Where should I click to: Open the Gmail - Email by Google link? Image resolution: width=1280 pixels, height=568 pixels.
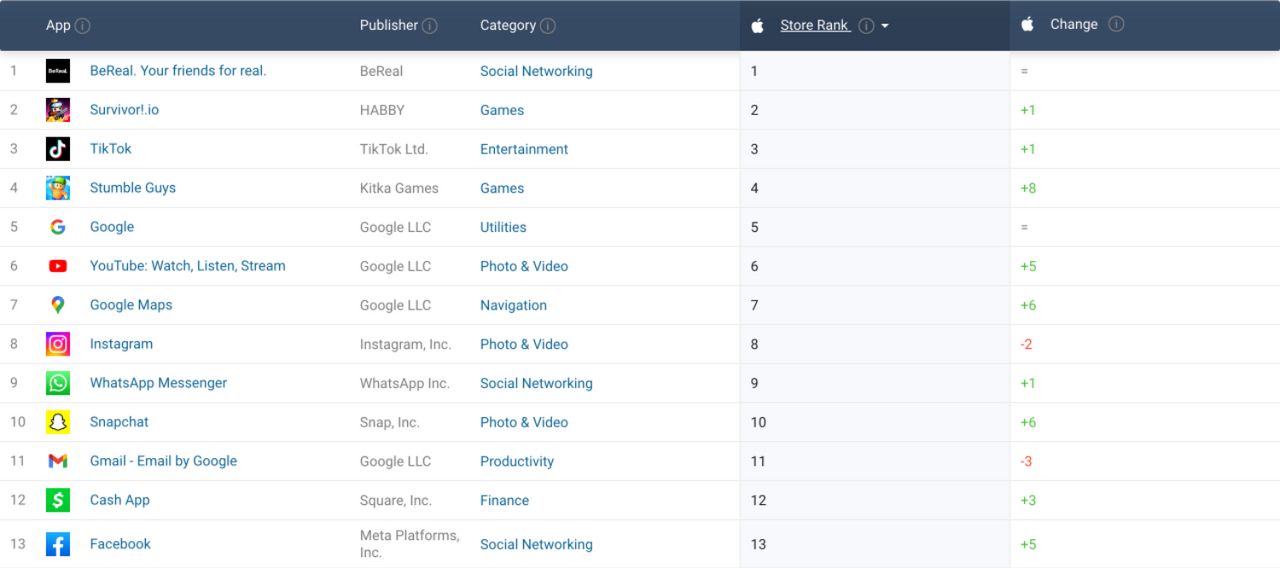coord(163,461)
